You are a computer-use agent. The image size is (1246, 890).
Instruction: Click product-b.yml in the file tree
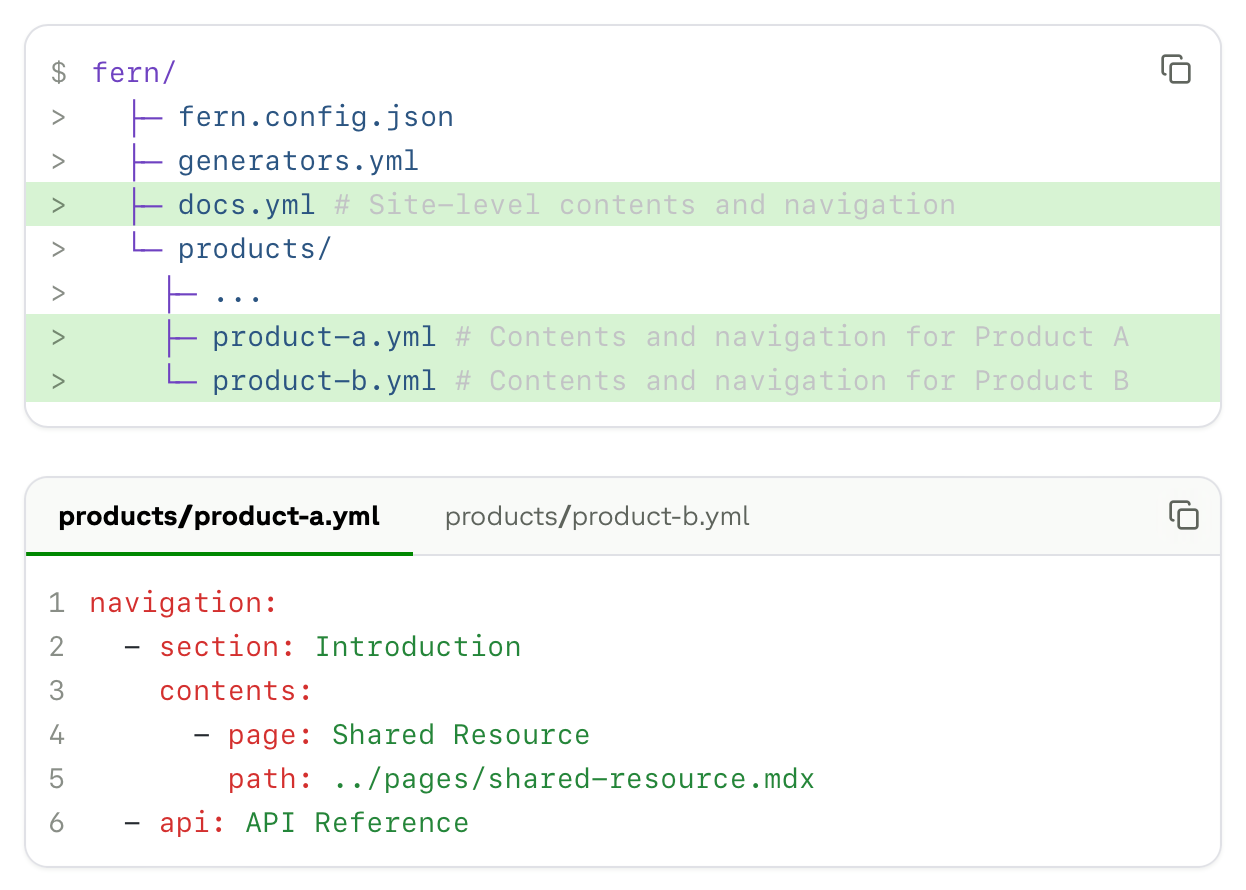(324, 381)
